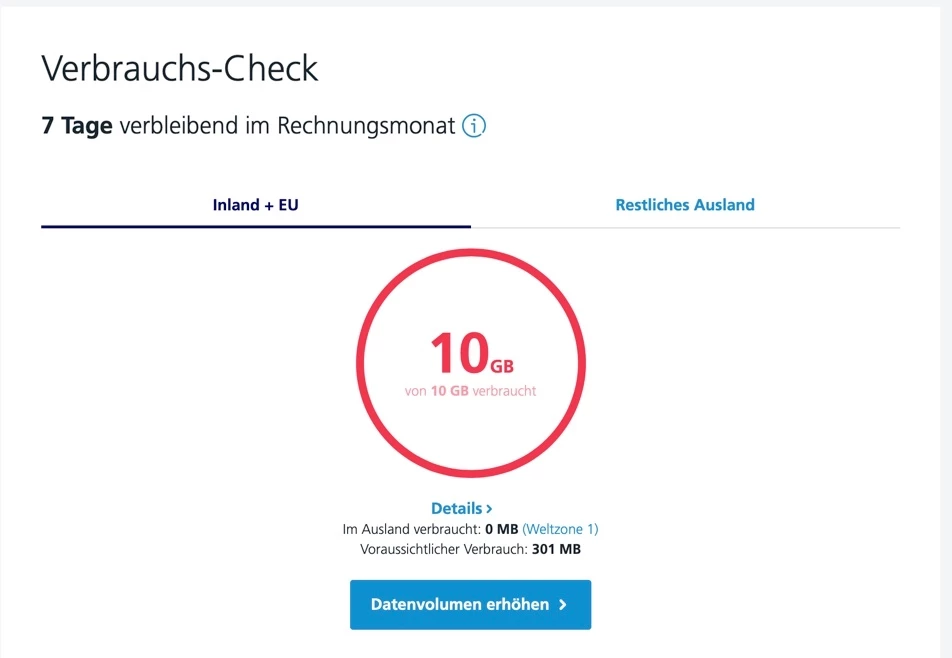This screenshot has width=952, height=658.
Task: Click the '7 Tage' remaining days text
Action: pos(77,127)
